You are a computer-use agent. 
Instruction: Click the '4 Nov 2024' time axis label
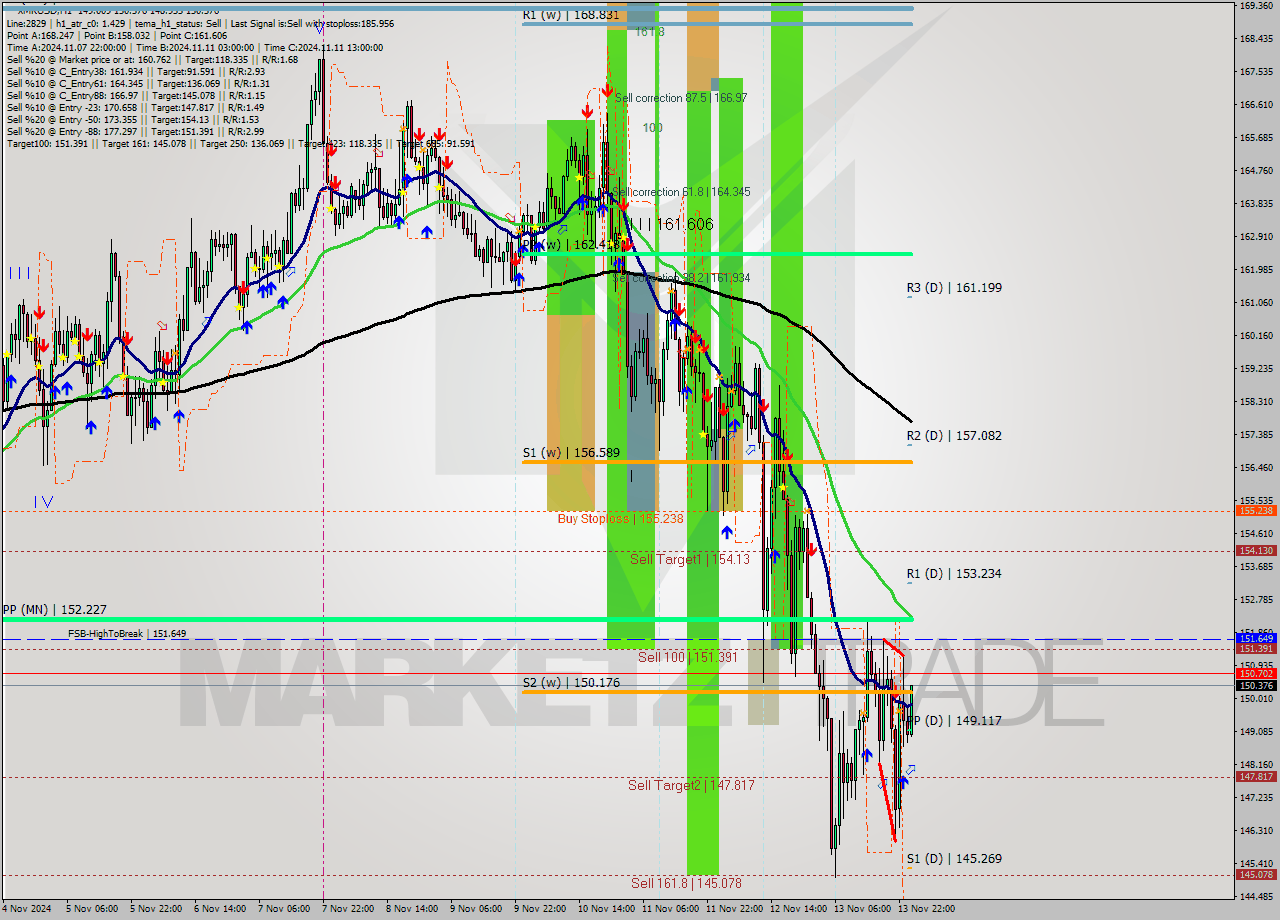point(25,909)
